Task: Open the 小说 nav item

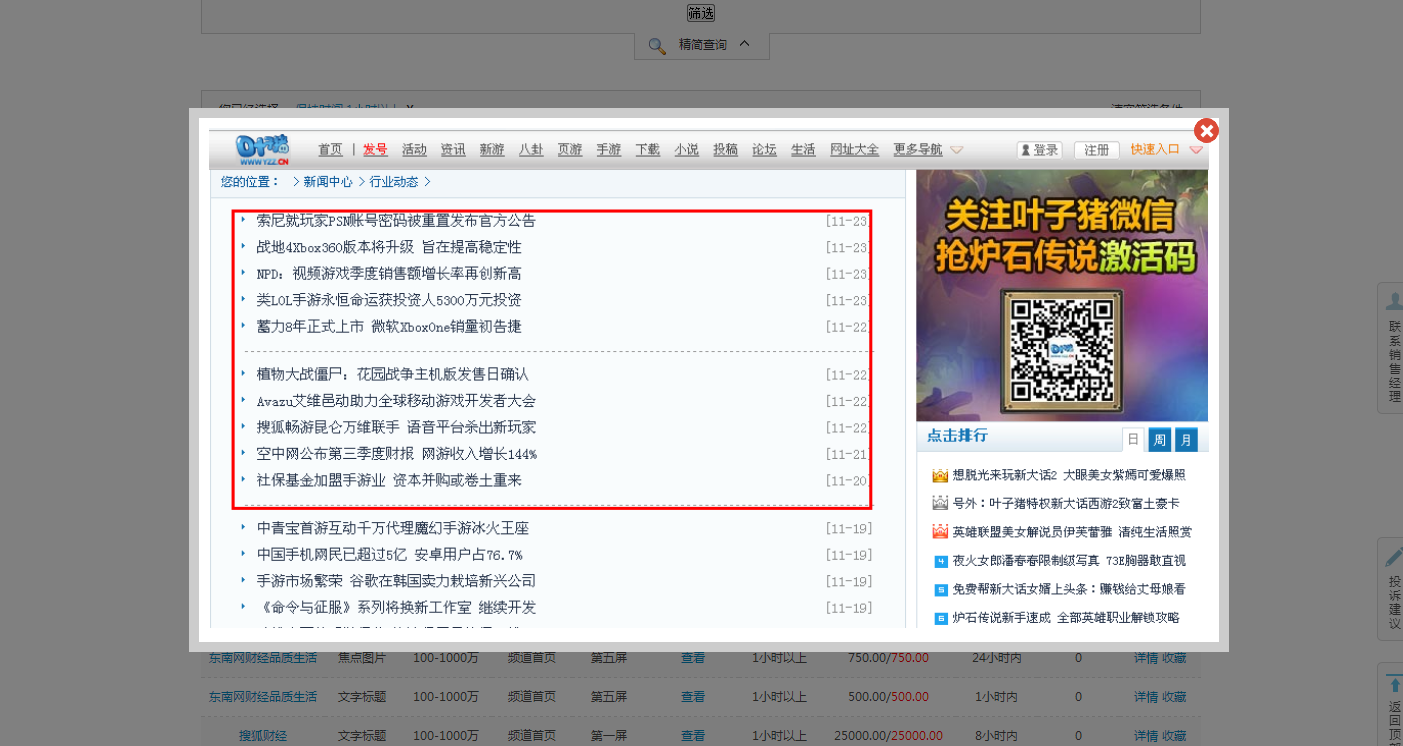Action: click(x=687, y=150)
